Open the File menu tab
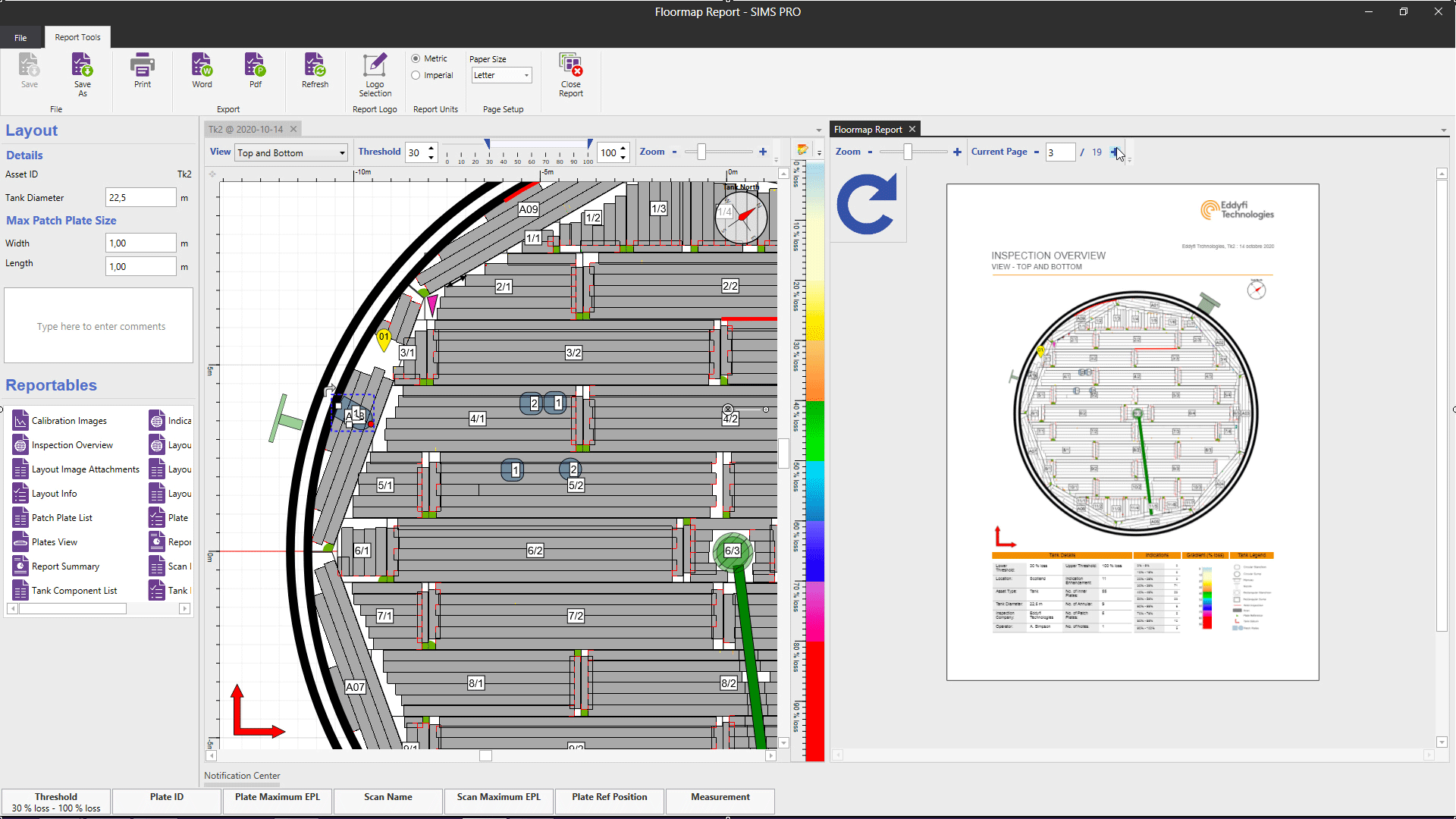Image resolution: width=1456 pixels, height=819 pixels. [x=20, y=37]
